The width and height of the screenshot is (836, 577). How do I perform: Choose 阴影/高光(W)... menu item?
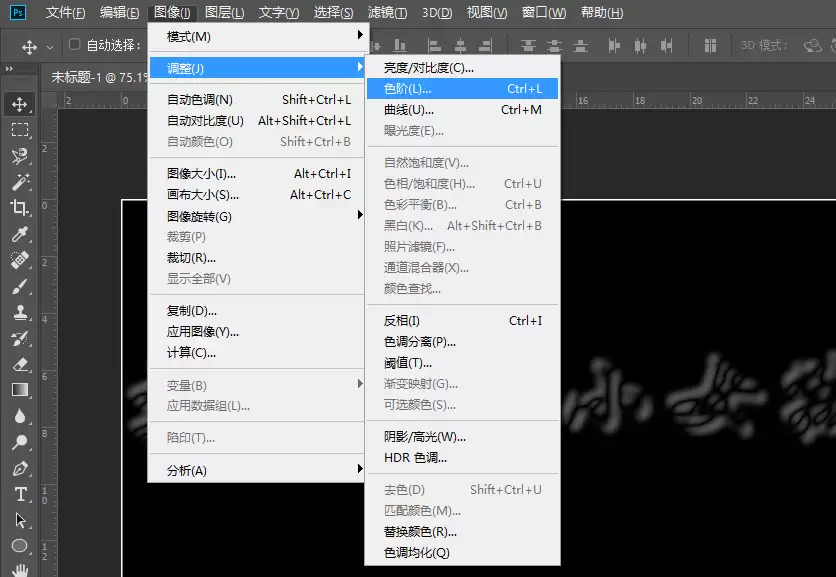(462, 437)
